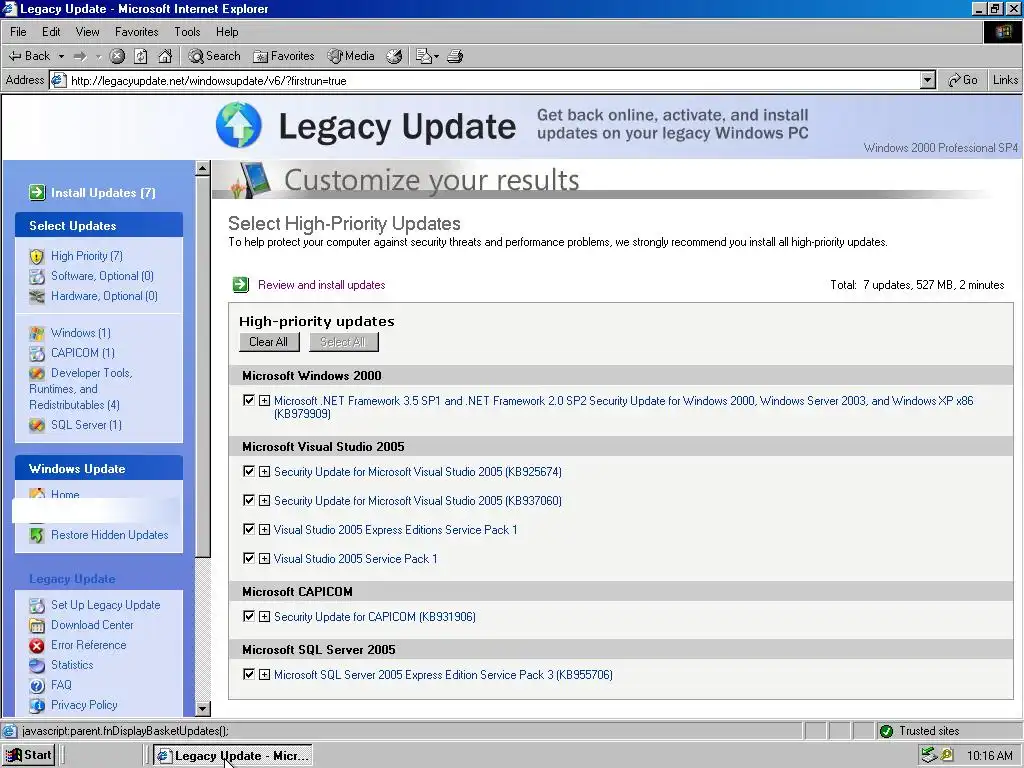Go to the Home page icon
This screenshot has height=768, width=1024.
pyautogui.click(x=165, y=56)
